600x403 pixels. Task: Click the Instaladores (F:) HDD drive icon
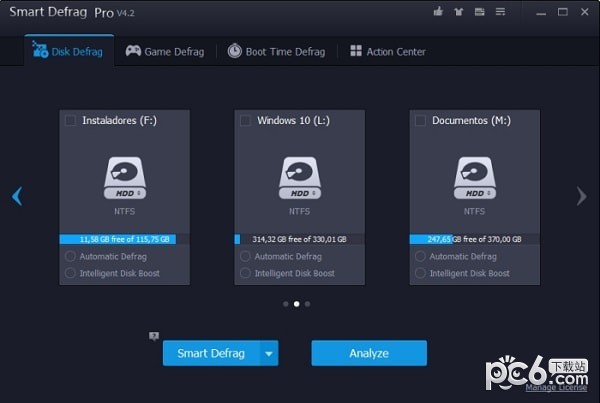point(125,178)
